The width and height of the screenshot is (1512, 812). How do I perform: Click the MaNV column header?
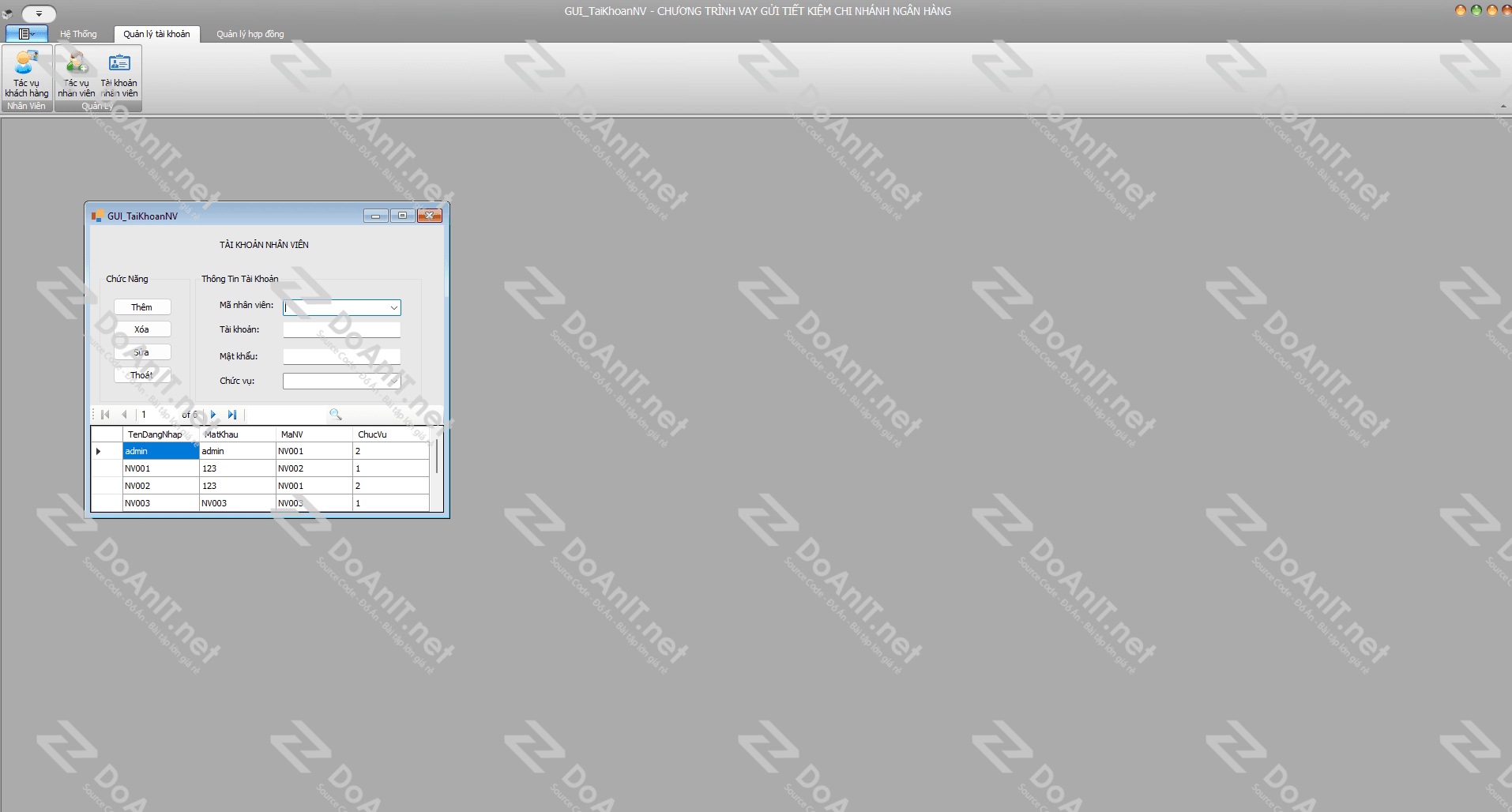click(x=314, y=434)
